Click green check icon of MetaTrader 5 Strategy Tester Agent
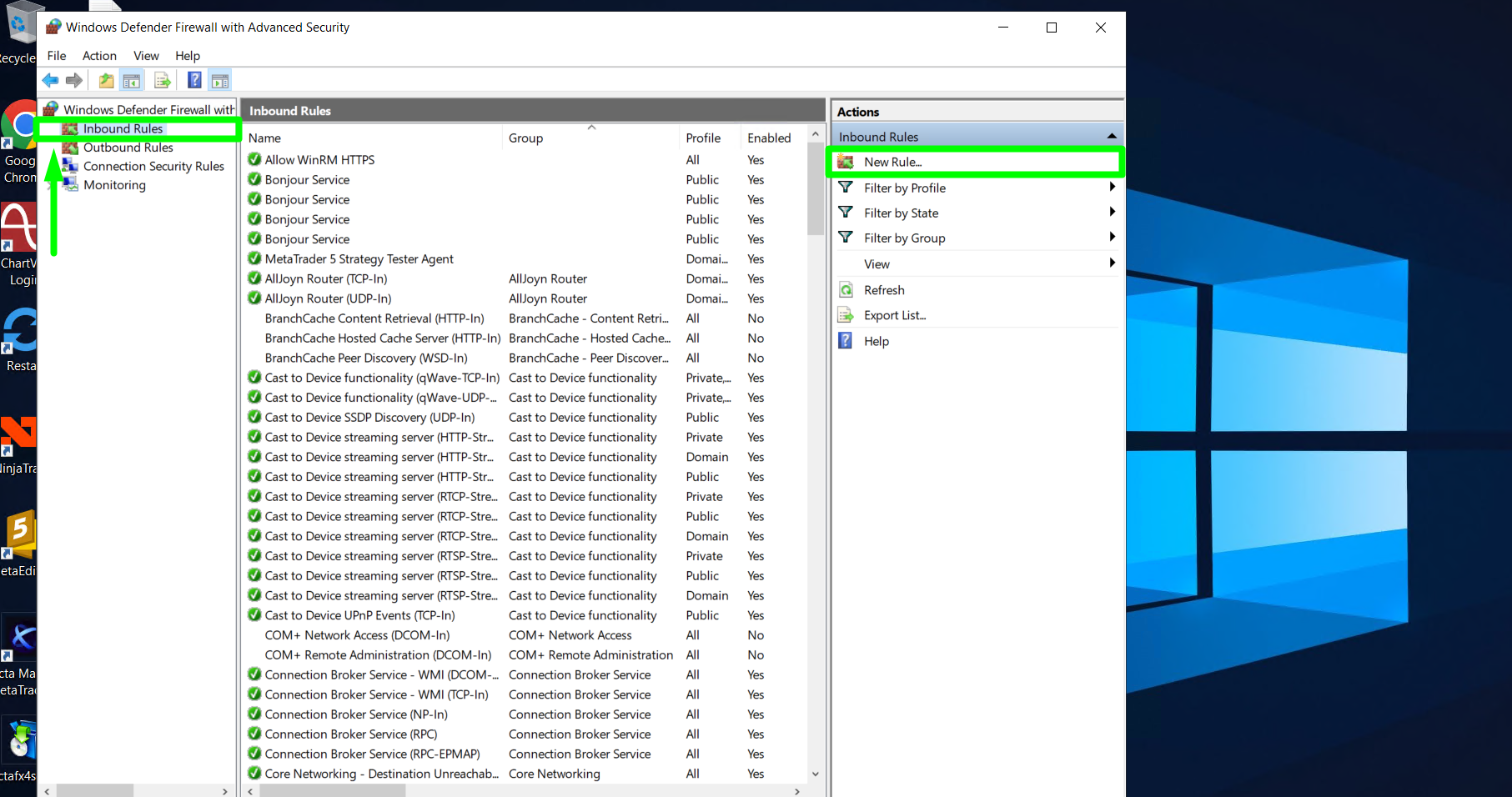This screenshot has width=1512, height=797. pyautogui.click(x=255, y=258)
